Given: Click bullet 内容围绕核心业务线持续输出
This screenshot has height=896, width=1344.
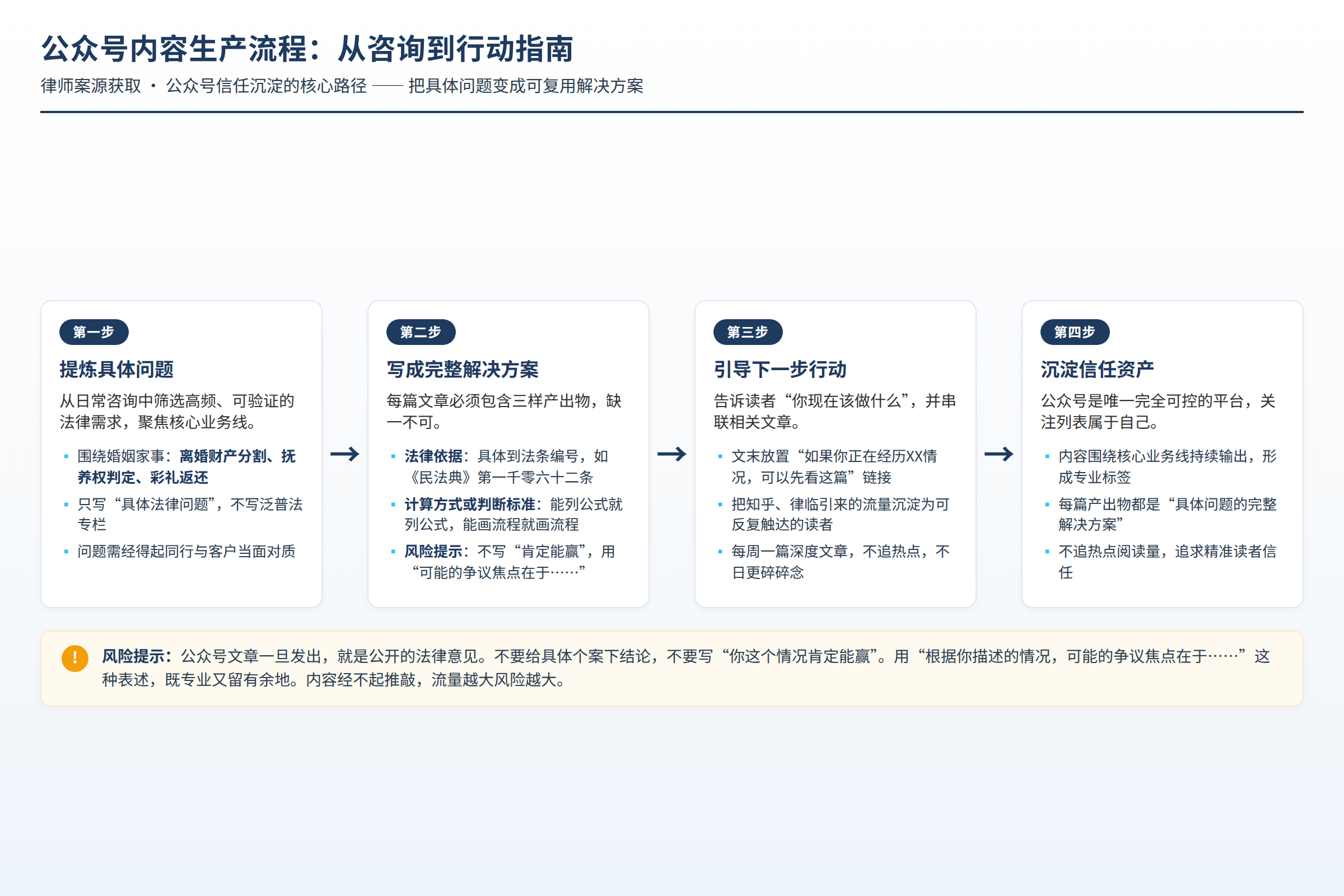Looking at the screenshot, I should click(x=1167, y=467).
